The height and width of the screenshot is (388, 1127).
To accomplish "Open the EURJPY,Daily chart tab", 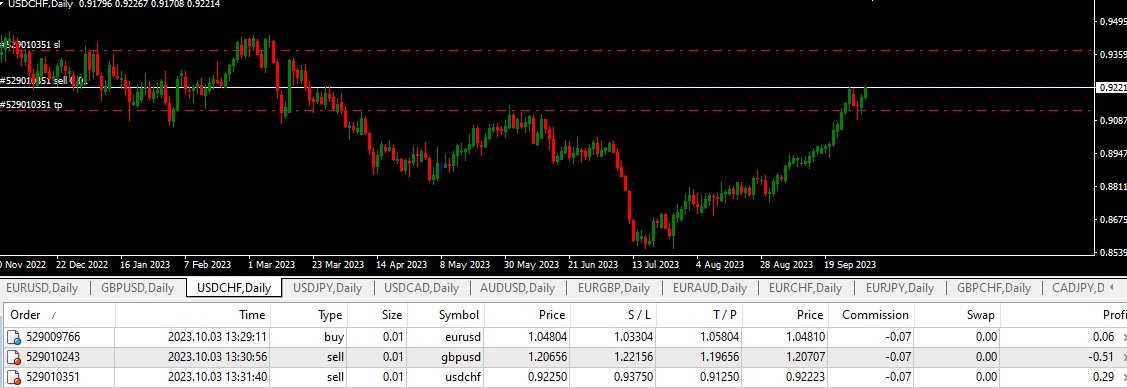I will [x=900, y=288].
